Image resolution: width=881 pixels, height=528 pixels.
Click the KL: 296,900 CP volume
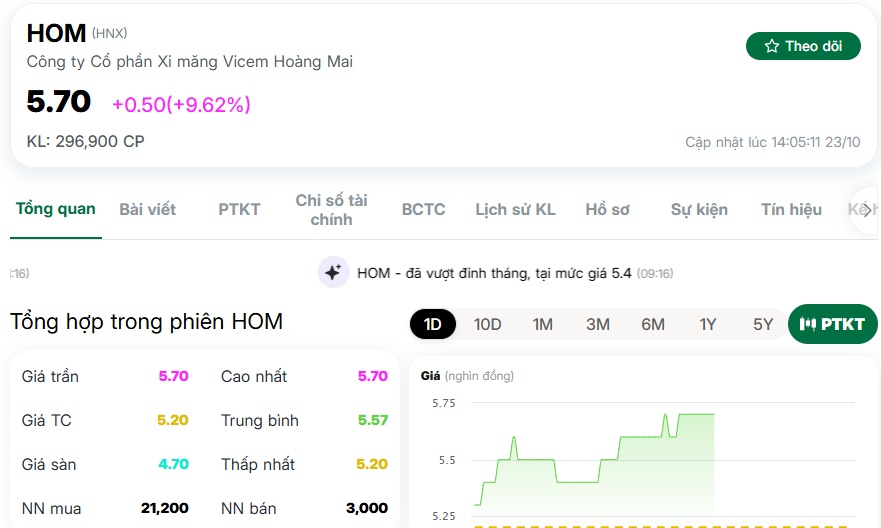pyautogui.click(x=85, y=141)
